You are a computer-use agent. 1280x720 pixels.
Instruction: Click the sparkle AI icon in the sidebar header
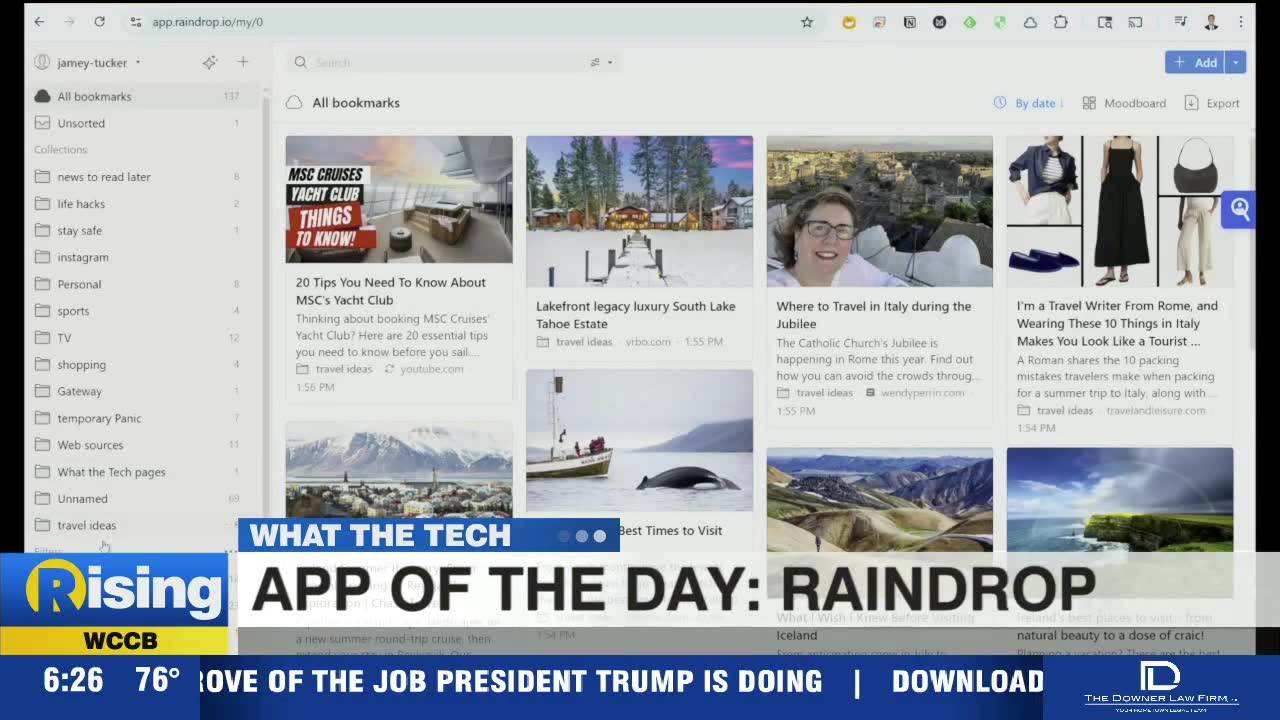[210, 62]
